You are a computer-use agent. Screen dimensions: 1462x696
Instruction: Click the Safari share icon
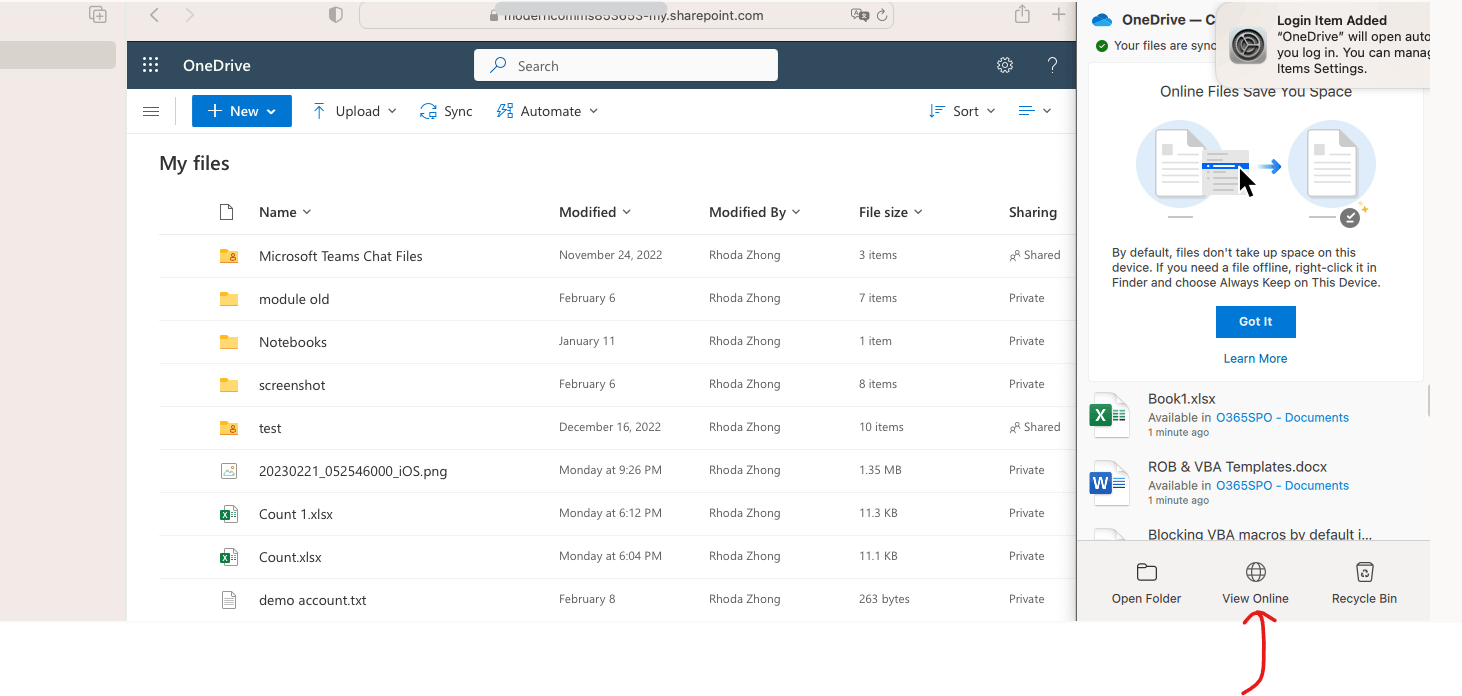pos(1022,15)
